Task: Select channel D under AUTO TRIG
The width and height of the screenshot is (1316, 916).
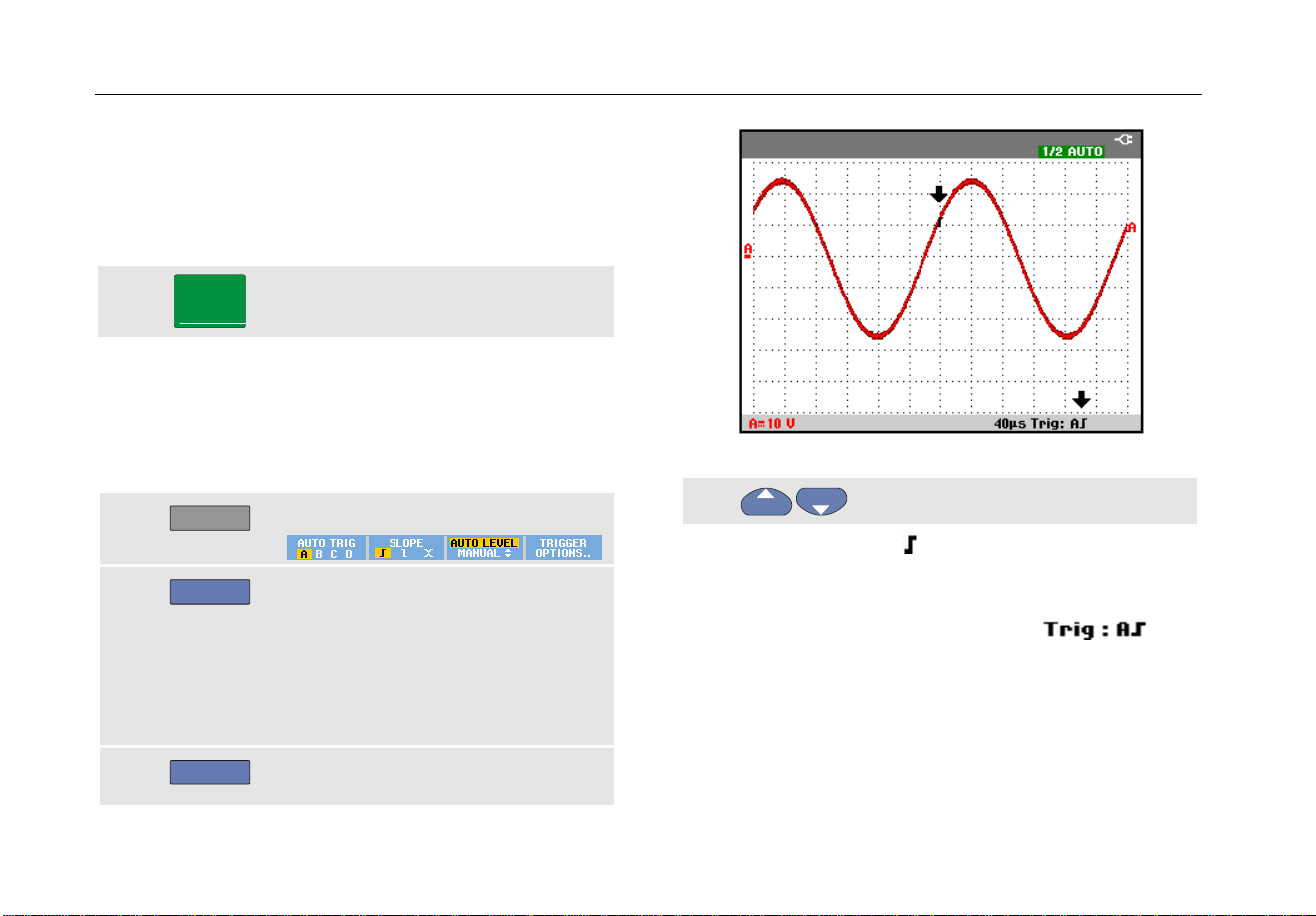Action: 349,554
